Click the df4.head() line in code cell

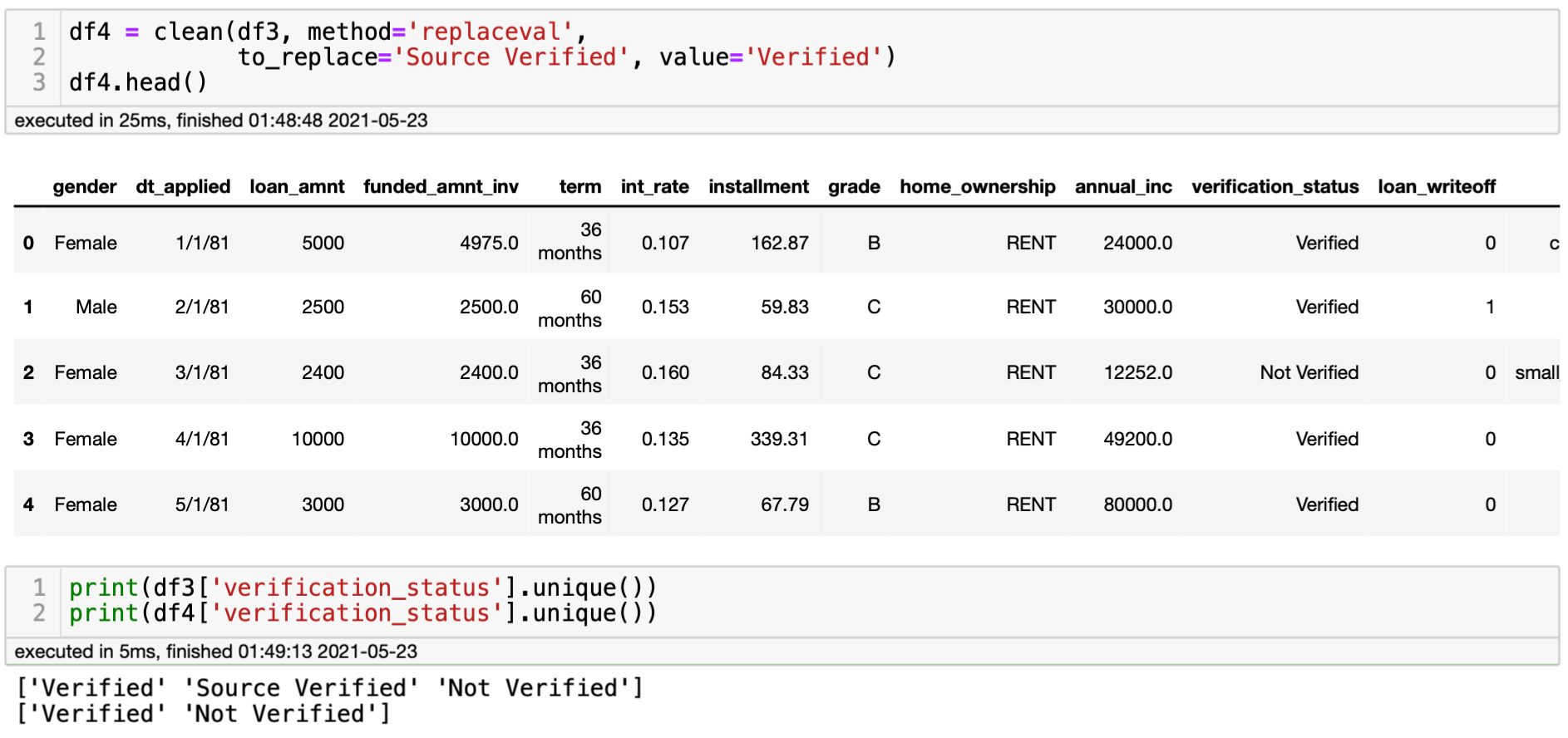coord(138,83)
